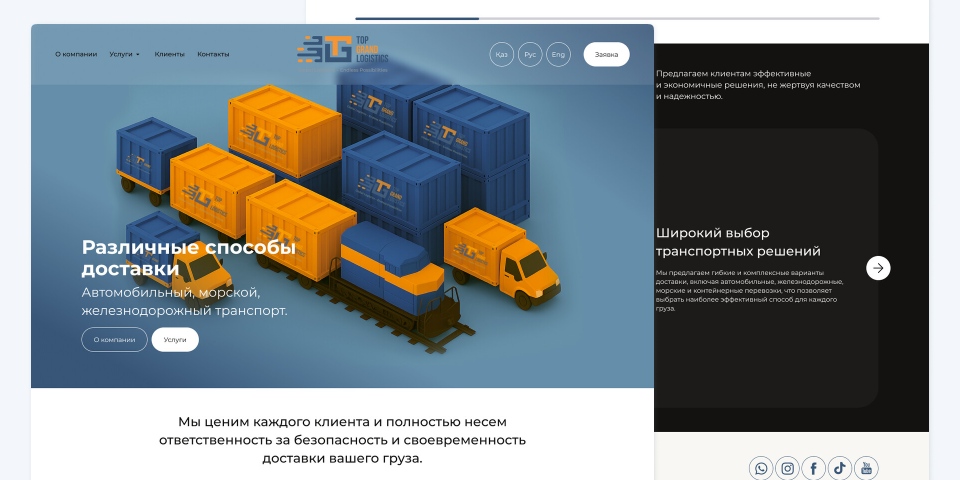Switch language to Eng

point(558,54)
